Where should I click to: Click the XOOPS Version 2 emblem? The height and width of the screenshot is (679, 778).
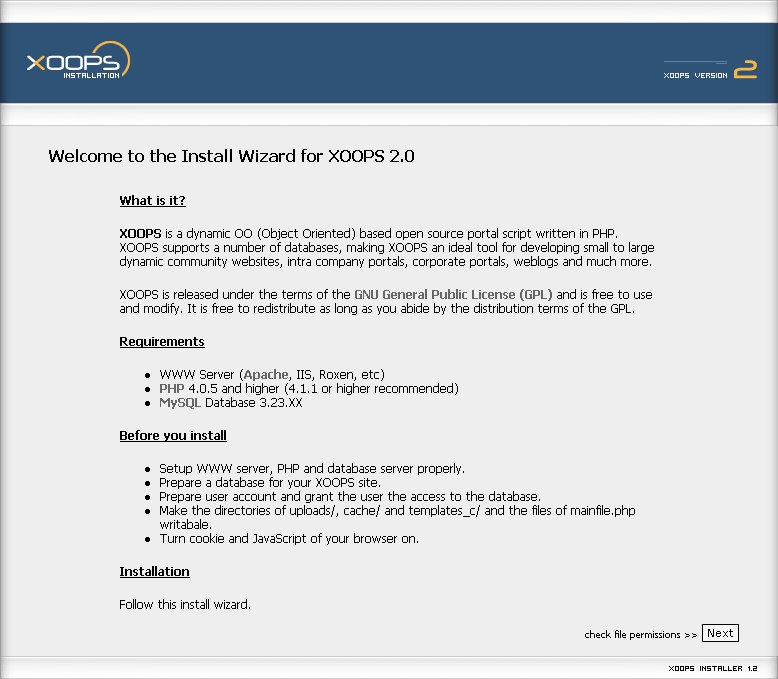click(x=710, y=69)
